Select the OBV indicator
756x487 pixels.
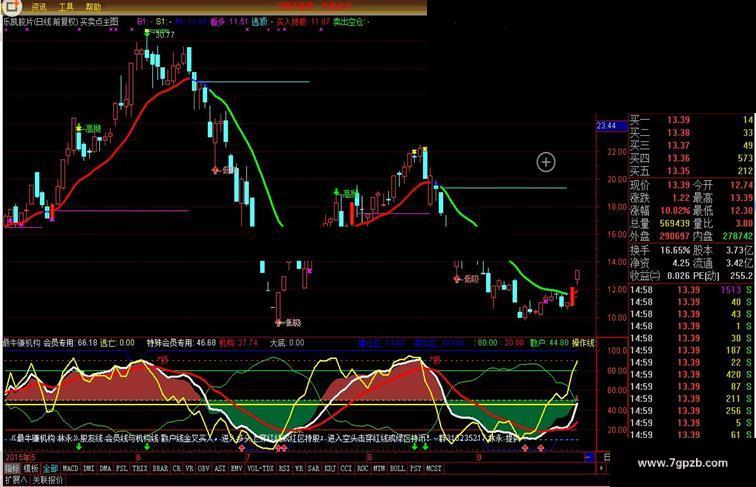(x=204, y=468)
